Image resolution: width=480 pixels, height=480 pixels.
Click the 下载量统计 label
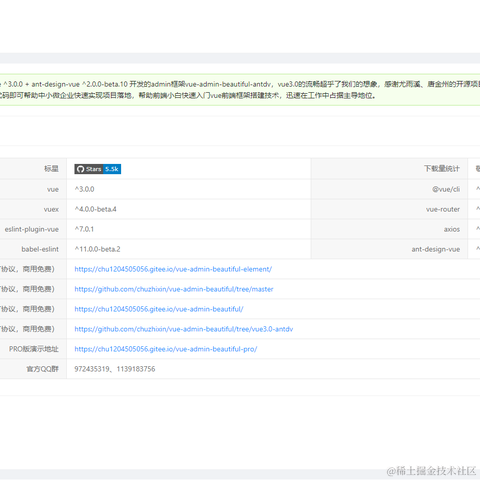coord(442,169)
